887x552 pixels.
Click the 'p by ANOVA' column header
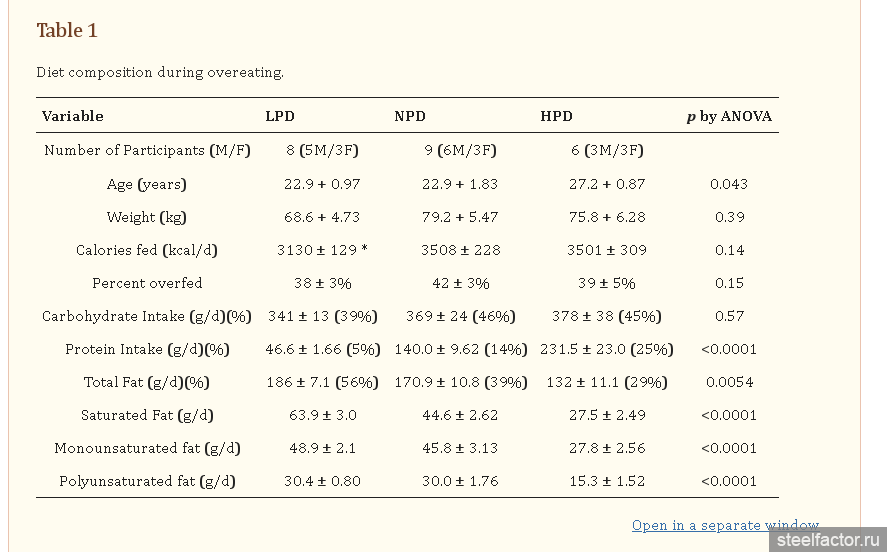(729, 116)
